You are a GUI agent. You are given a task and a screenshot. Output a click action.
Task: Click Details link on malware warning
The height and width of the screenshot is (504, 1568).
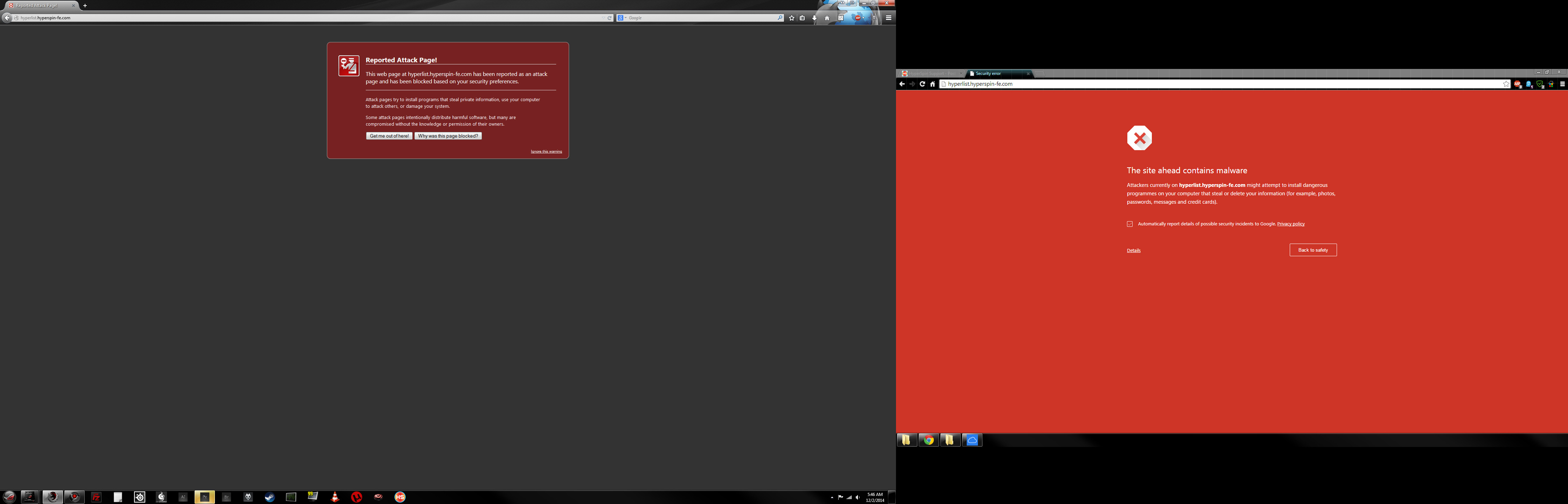click(x=1133, y=250)
